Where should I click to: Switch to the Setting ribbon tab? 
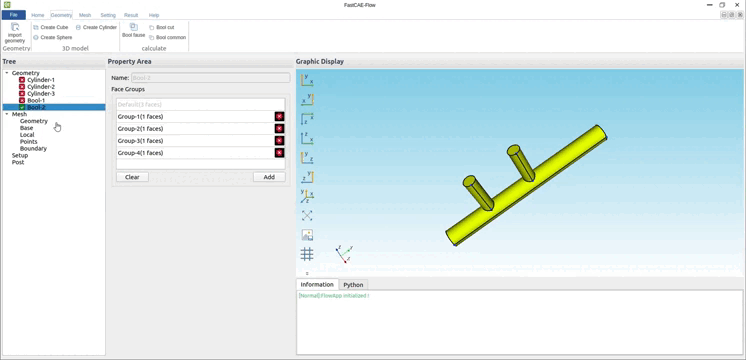[108, 15]
